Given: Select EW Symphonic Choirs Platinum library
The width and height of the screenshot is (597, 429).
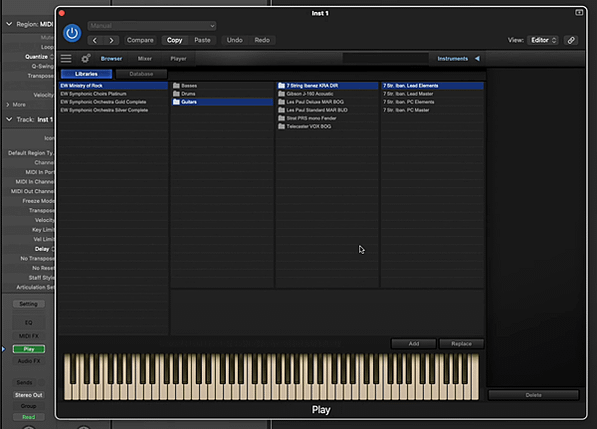Looking at the screenshot, I should 113,94.
